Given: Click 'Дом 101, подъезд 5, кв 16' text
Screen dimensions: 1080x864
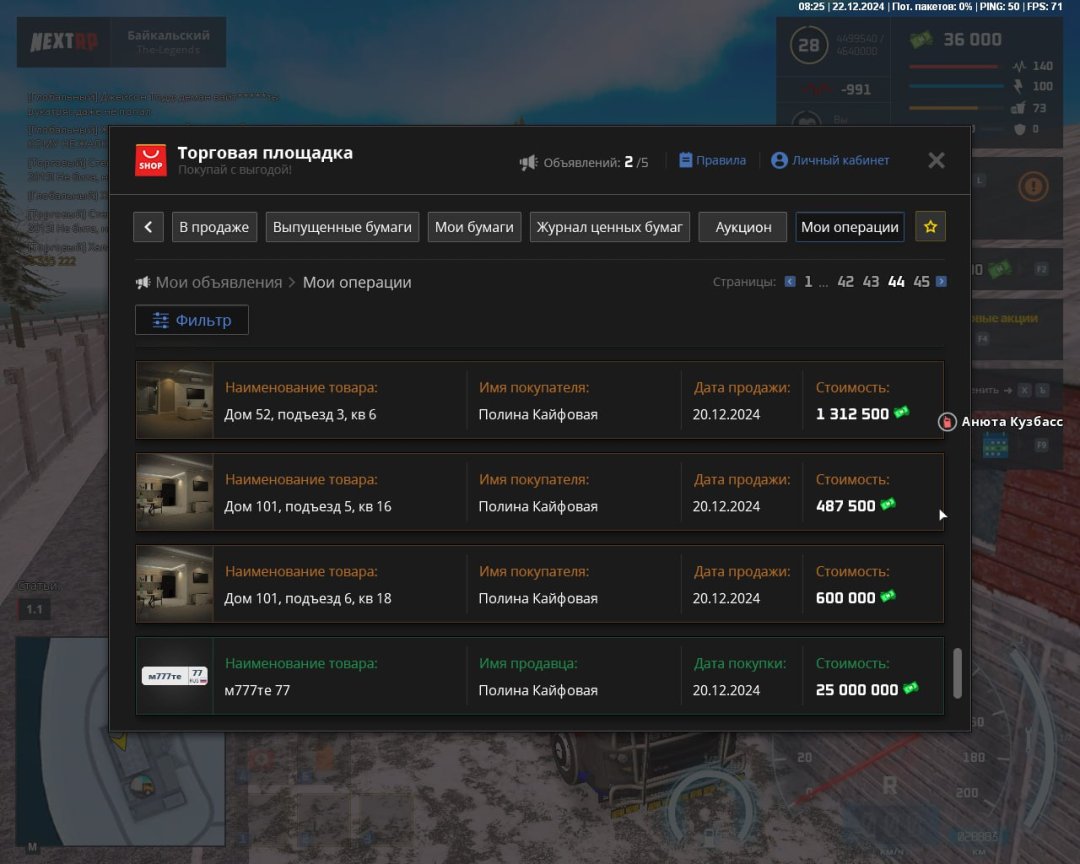Looking at the screenshot, I should [308, 506].
